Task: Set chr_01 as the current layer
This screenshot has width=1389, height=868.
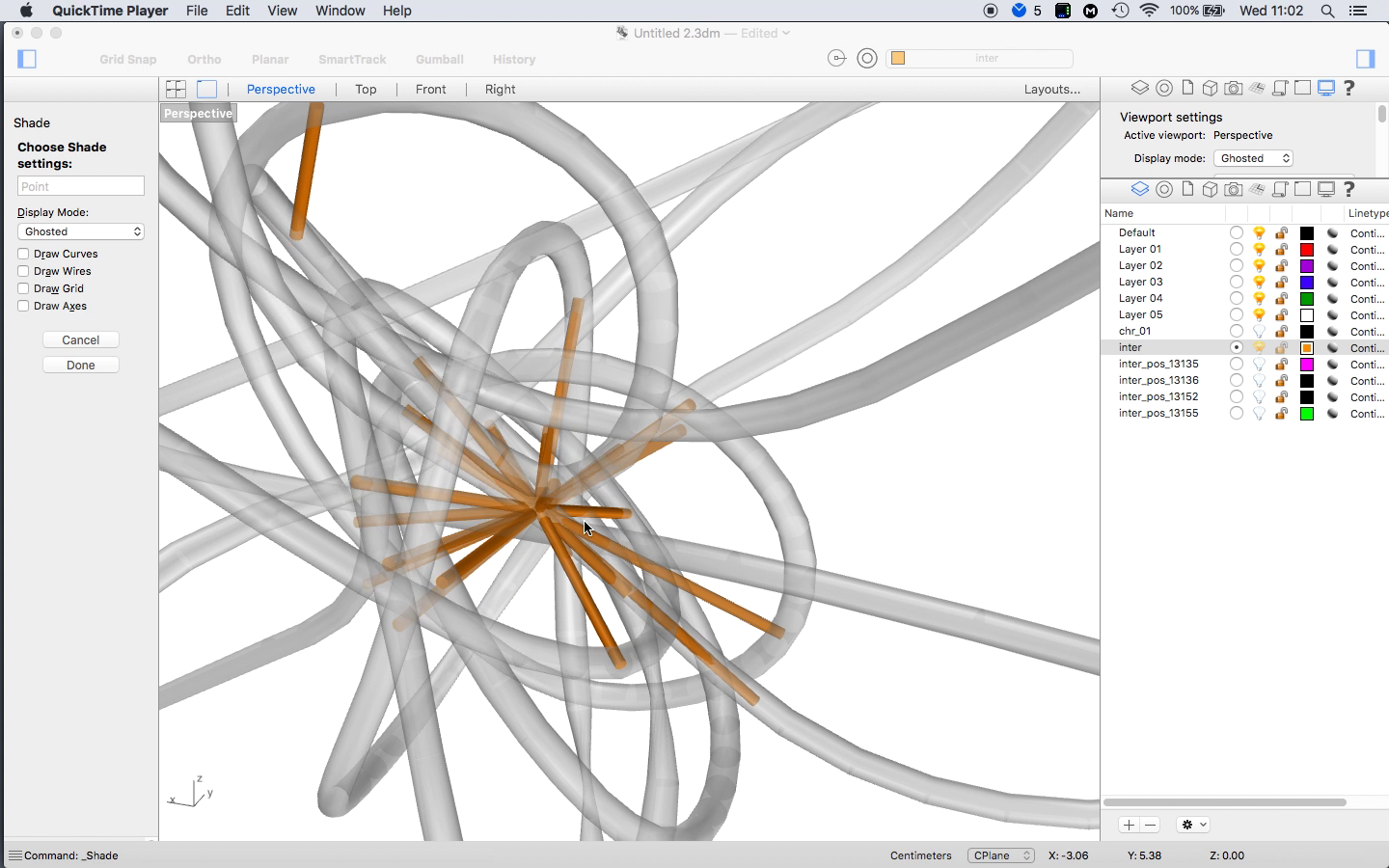Action: [1236, 331]
